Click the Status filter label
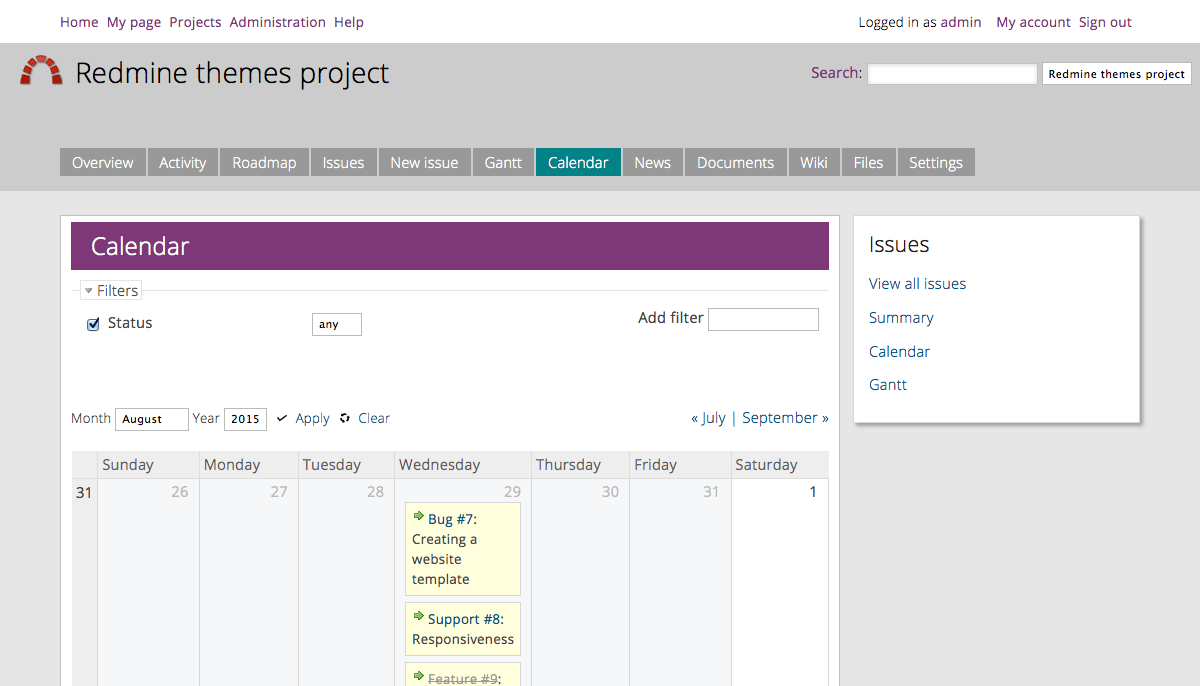 (x=130, y=323)
